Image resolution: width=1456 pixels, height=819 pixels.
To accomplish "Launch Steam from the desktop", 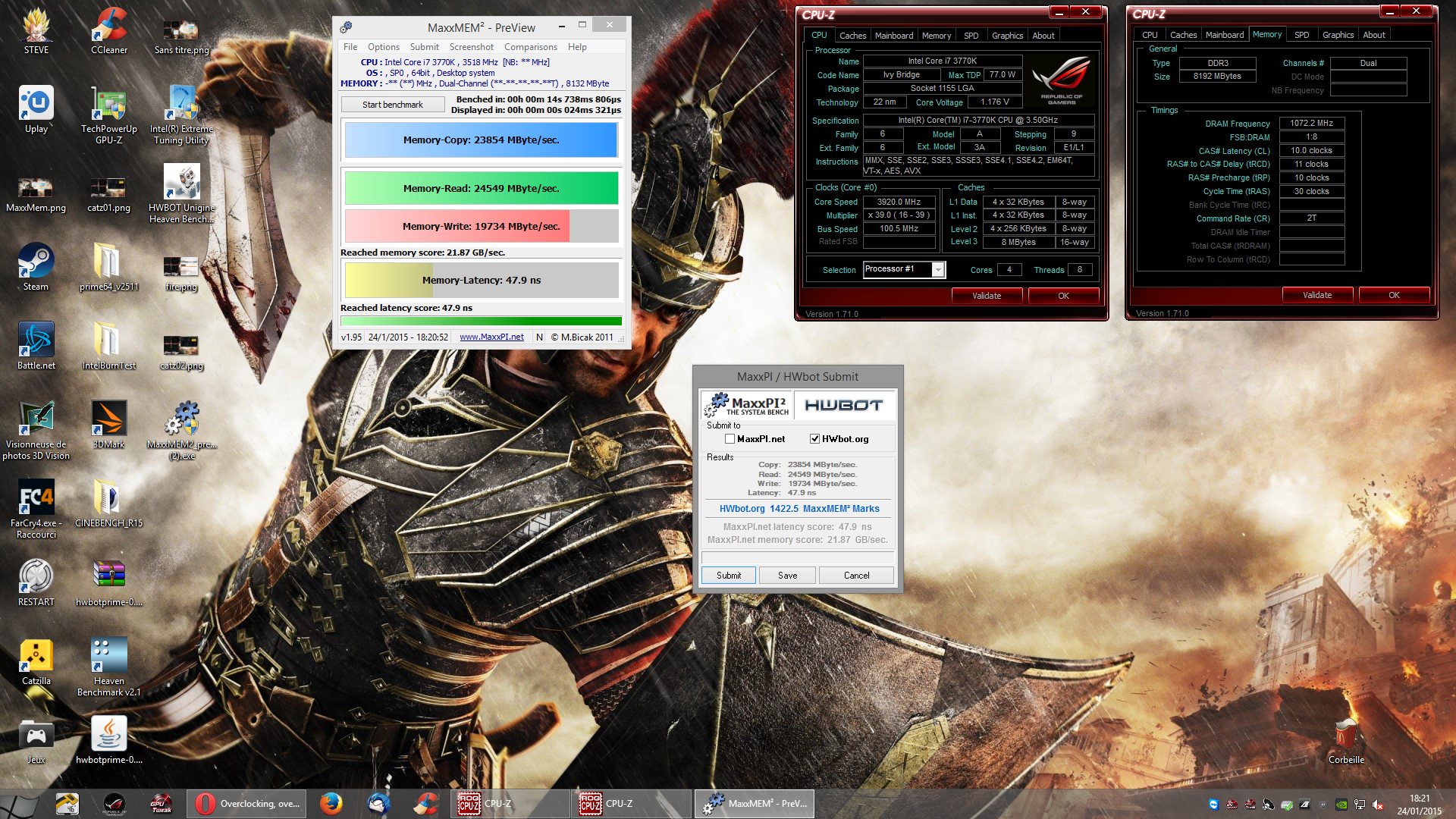I will pyautogui.click(x=36, y=267).
